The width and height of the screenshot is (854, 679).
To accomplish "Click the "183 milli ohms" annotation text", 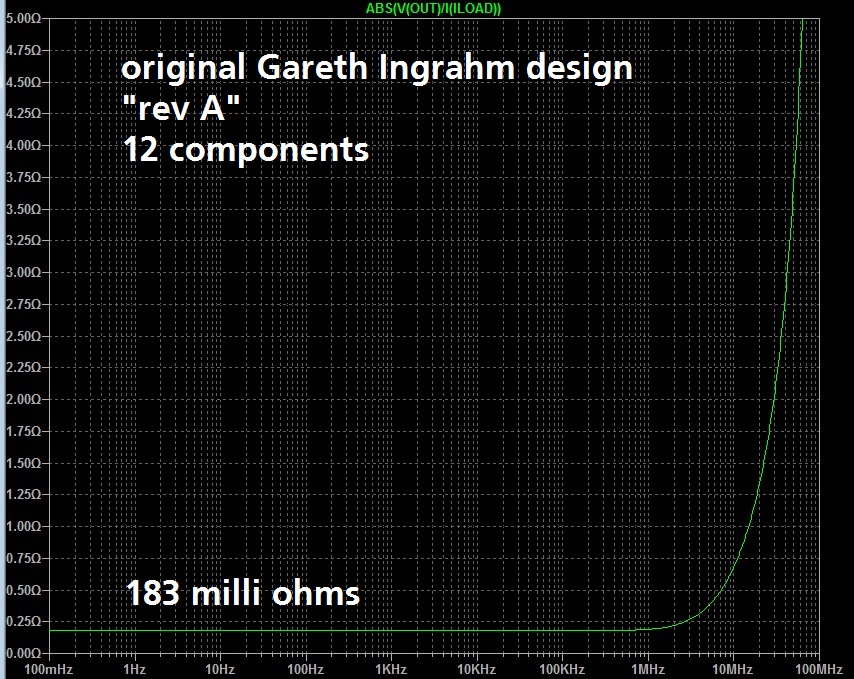I will [243, 592].
